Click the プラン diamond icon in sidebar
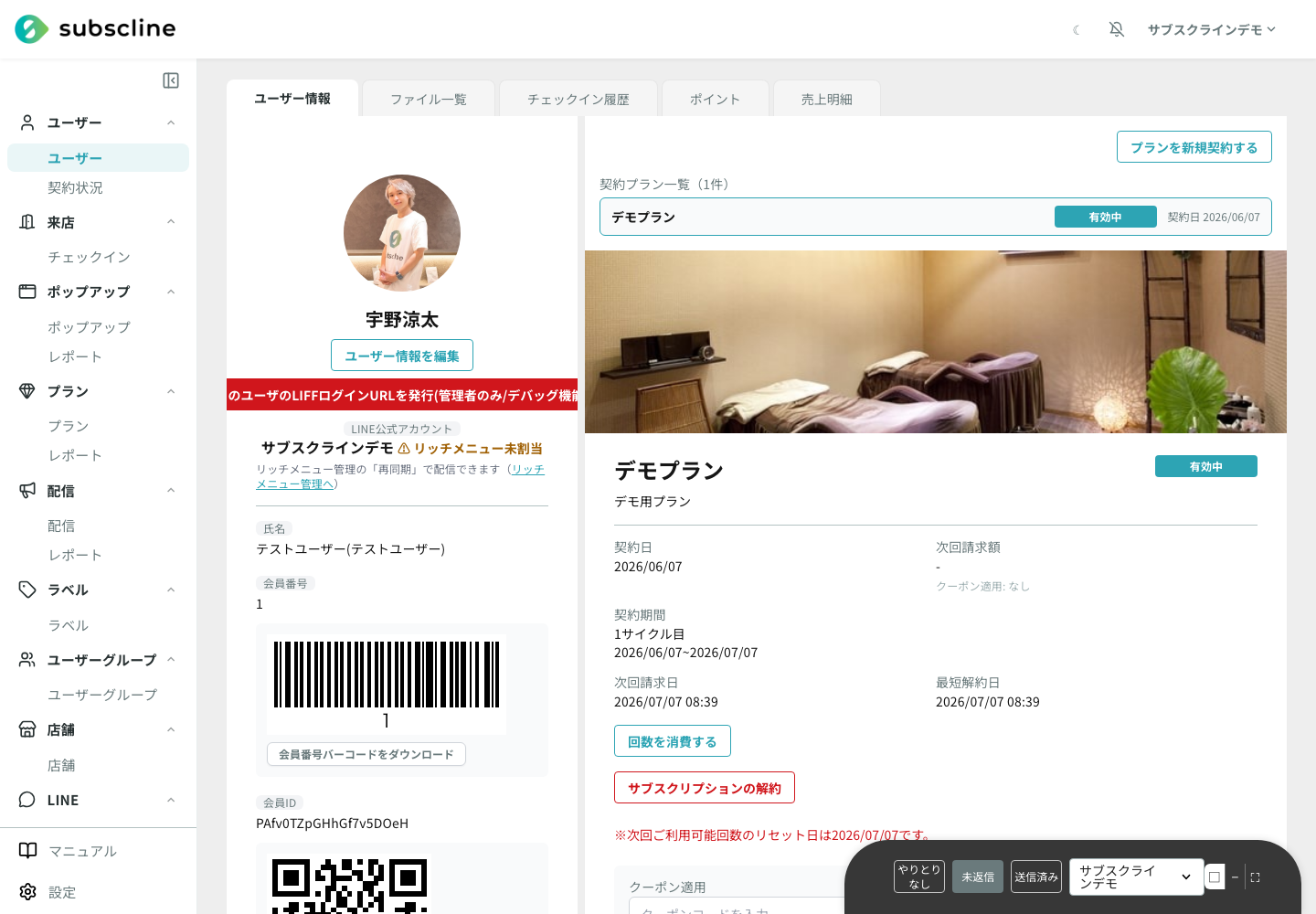The width and height of the screenshot is (1316, 914). (x=27, y=391)
